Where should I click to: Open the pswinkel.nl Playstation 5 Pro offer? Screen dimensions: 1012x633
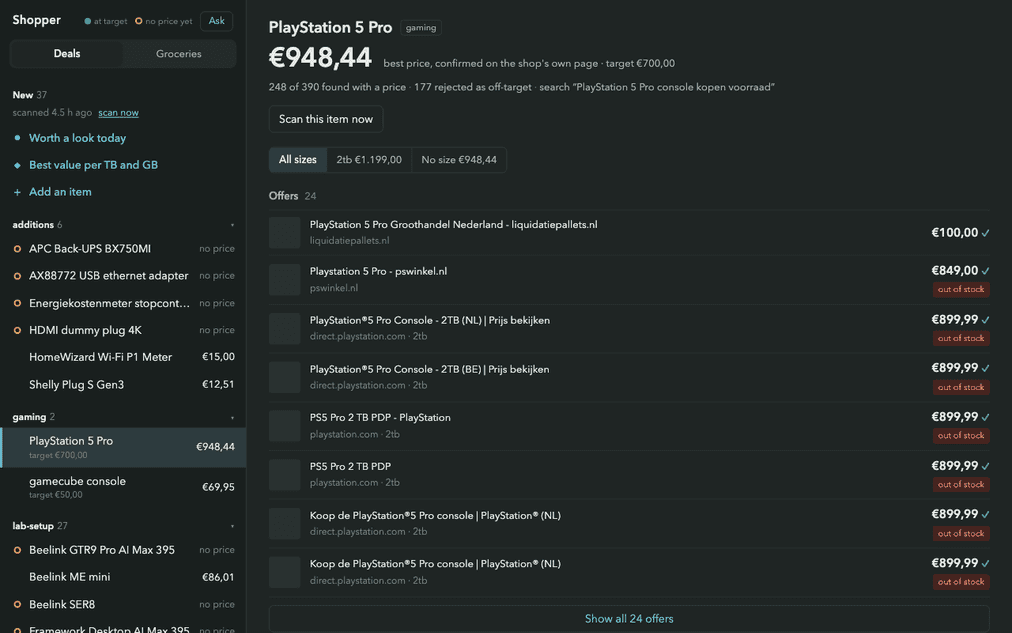629,279
